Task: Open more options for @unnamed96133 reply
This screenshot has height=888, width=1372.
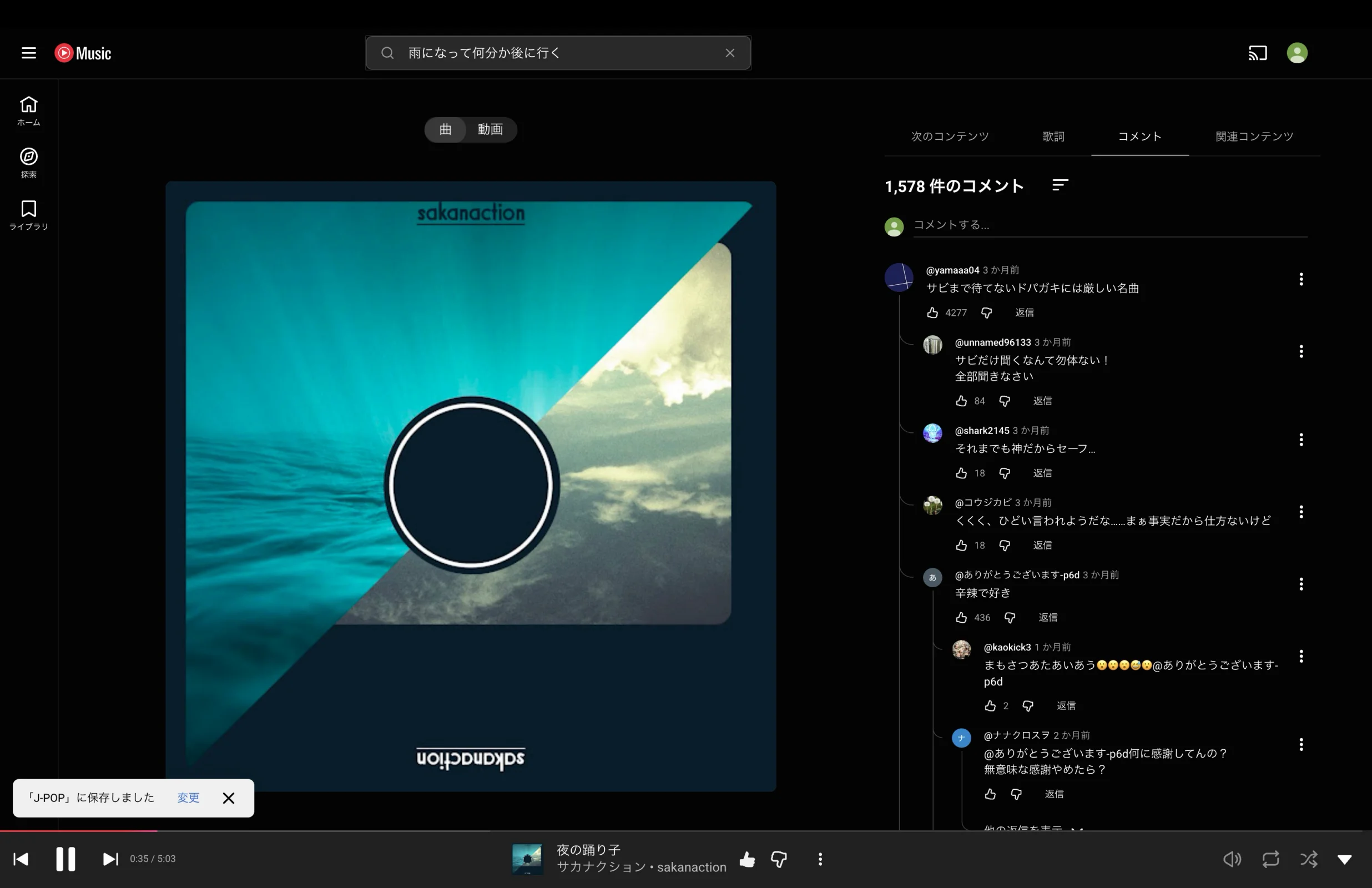Action: (x=1301, y=351)
